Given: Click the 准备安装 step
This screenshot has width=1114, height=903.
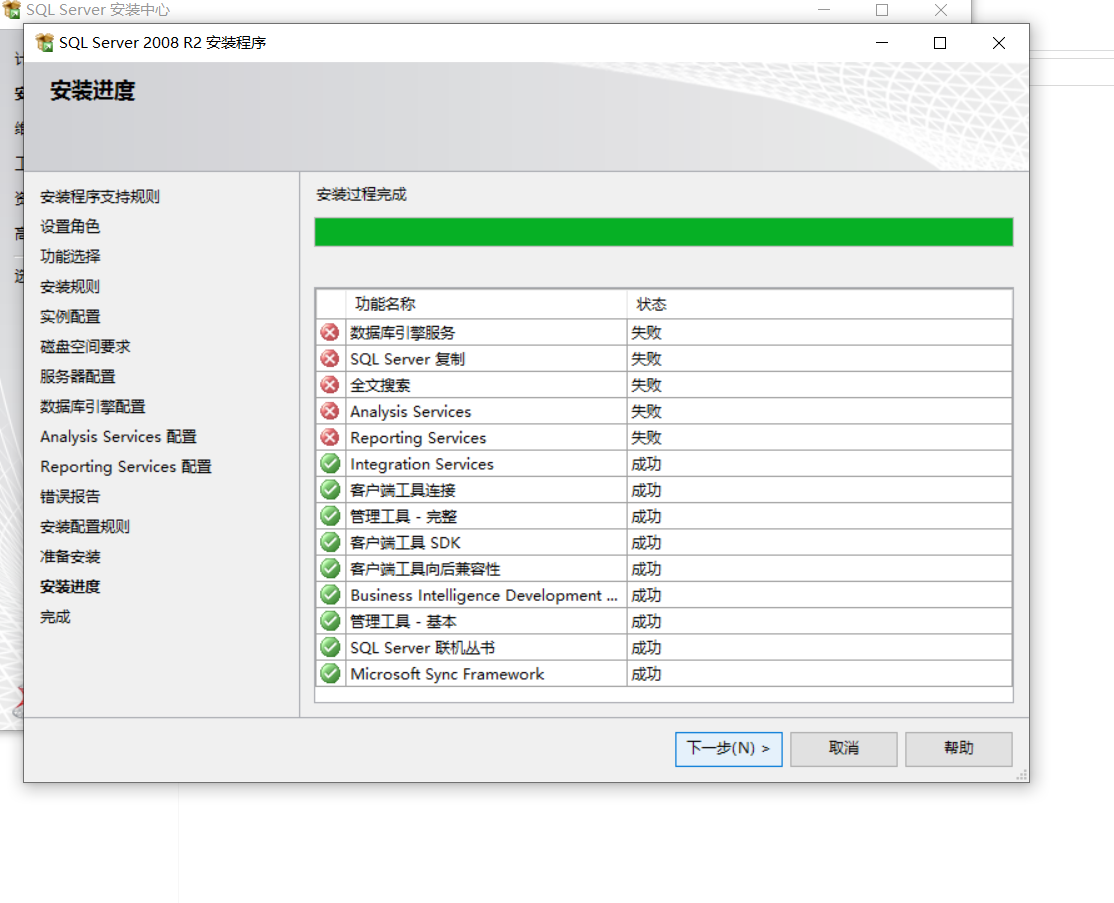Looking at the screenshot, I should pyautogui.click(x=70, y=556).
